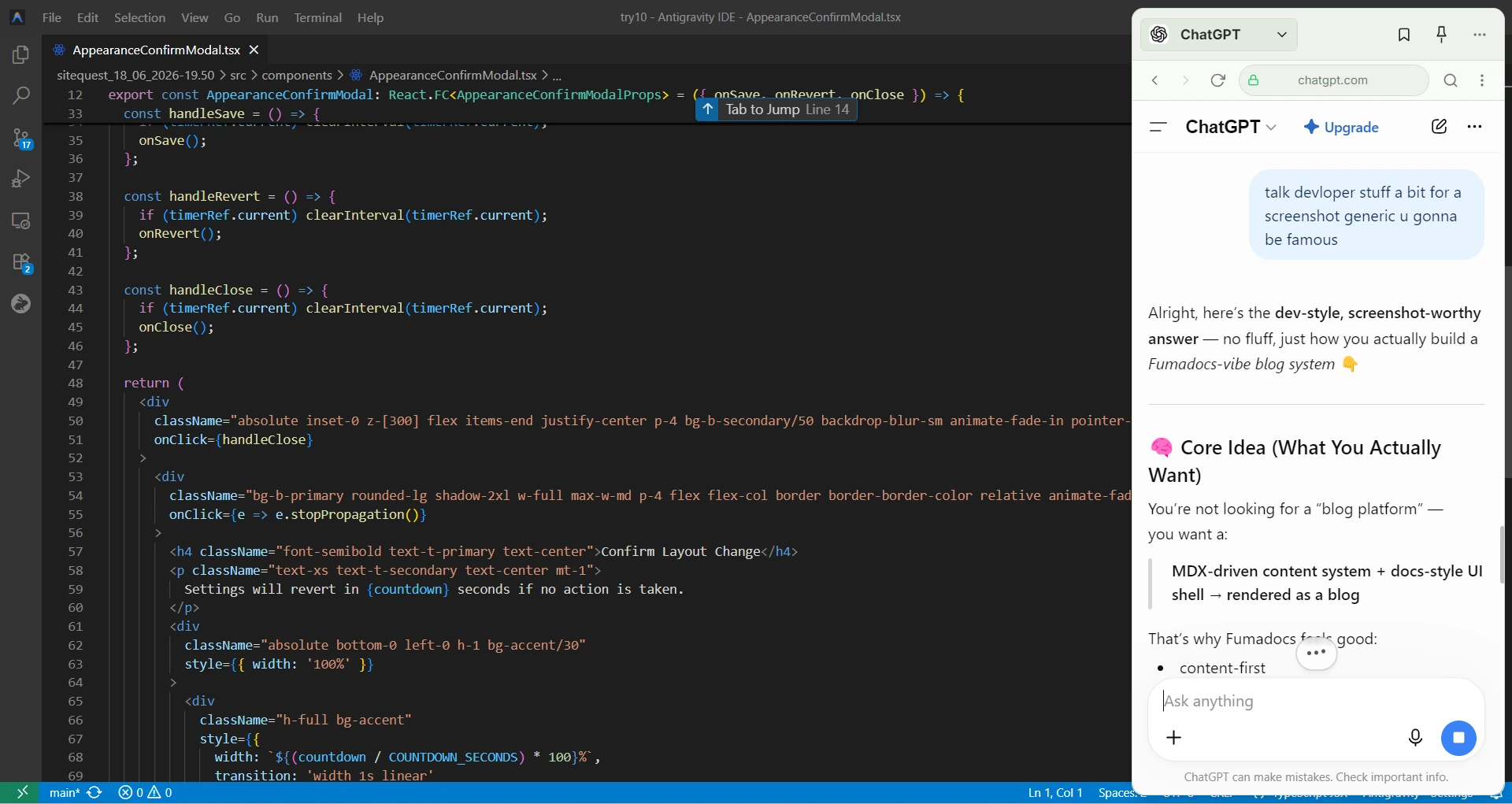1512x804 pixels.
Task: Click the ChatGPT panel scrollbar
Action: [1502, 555]
